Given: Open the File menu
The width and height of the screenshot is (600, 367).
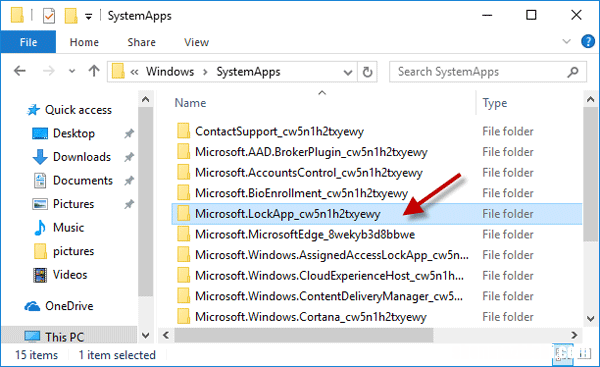Looking at the screenshot, I should 28,42.
